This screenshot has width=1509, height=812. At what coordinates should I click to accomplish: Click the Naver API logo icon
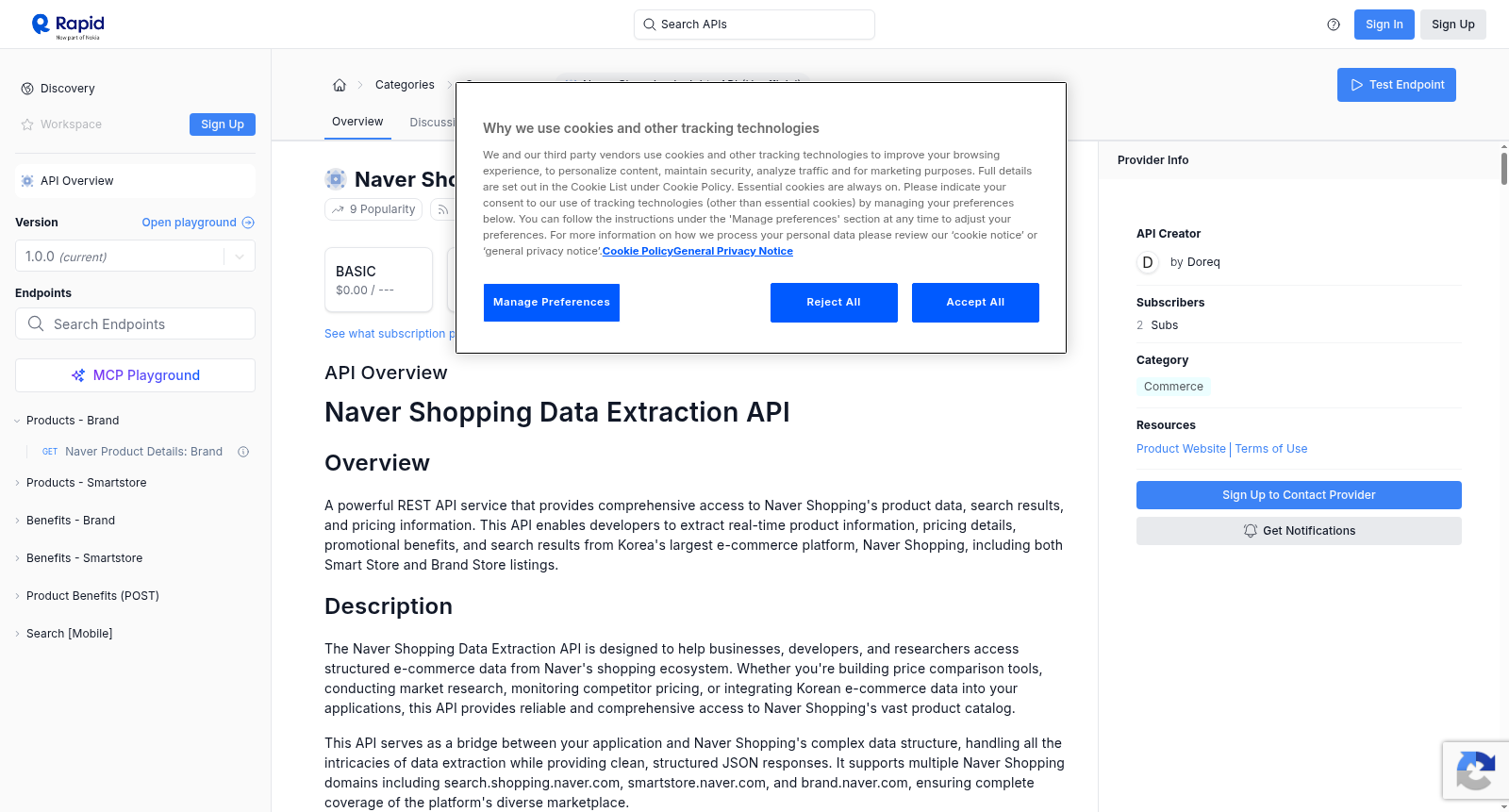pyautogui.click(x=336, y=179)
